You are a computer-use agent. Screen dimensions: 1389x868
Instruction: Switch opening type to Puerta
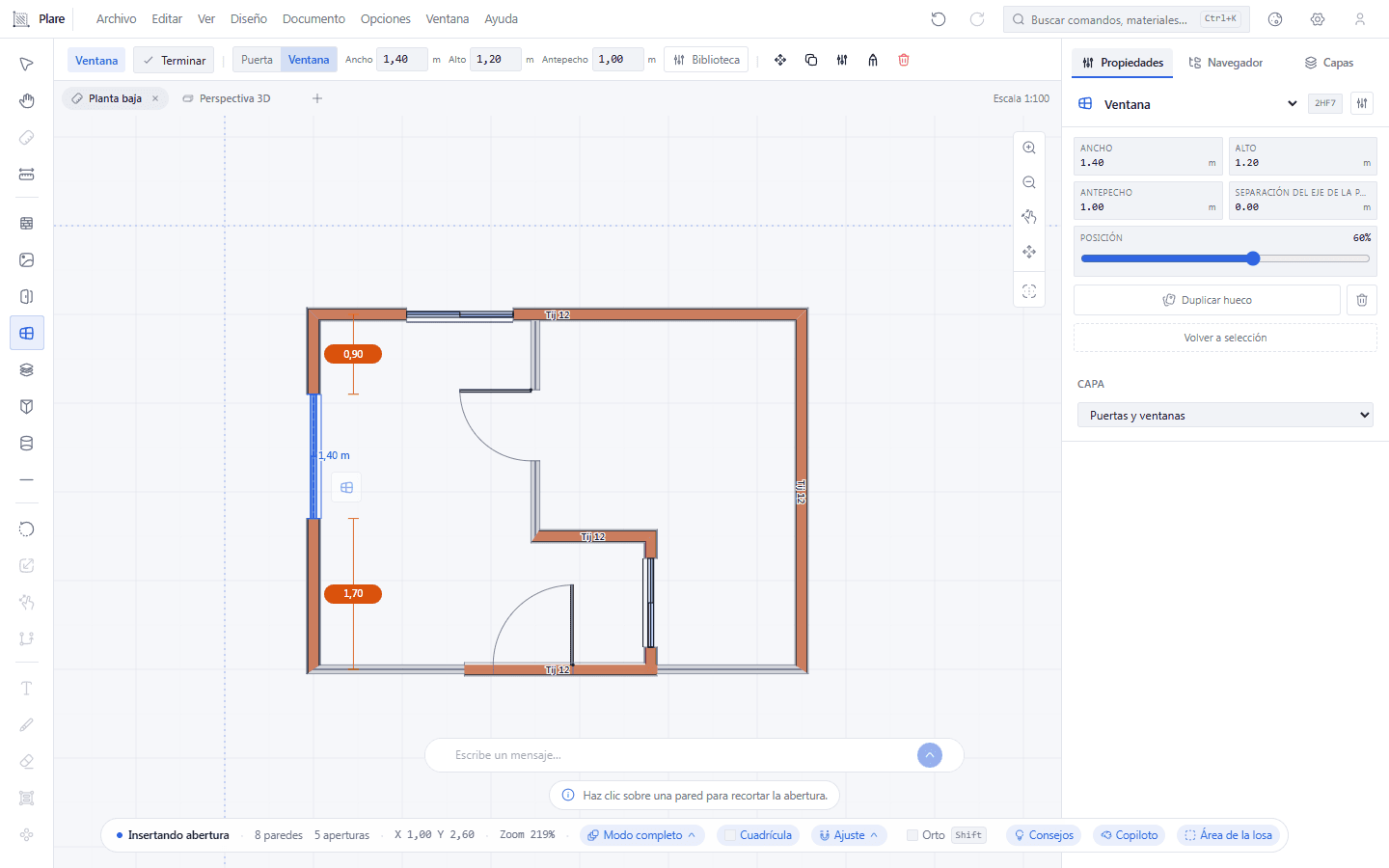click(x=257, y=60)
